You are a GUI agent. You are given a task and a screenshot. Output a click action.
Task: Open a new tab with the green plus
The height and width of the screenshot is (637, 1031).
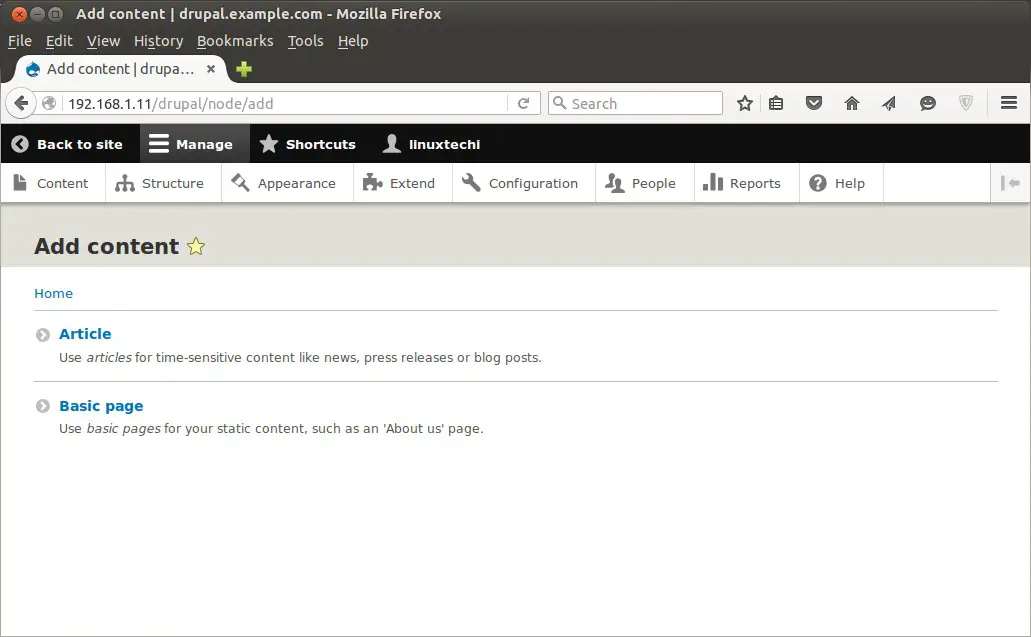tap(244, 69)
